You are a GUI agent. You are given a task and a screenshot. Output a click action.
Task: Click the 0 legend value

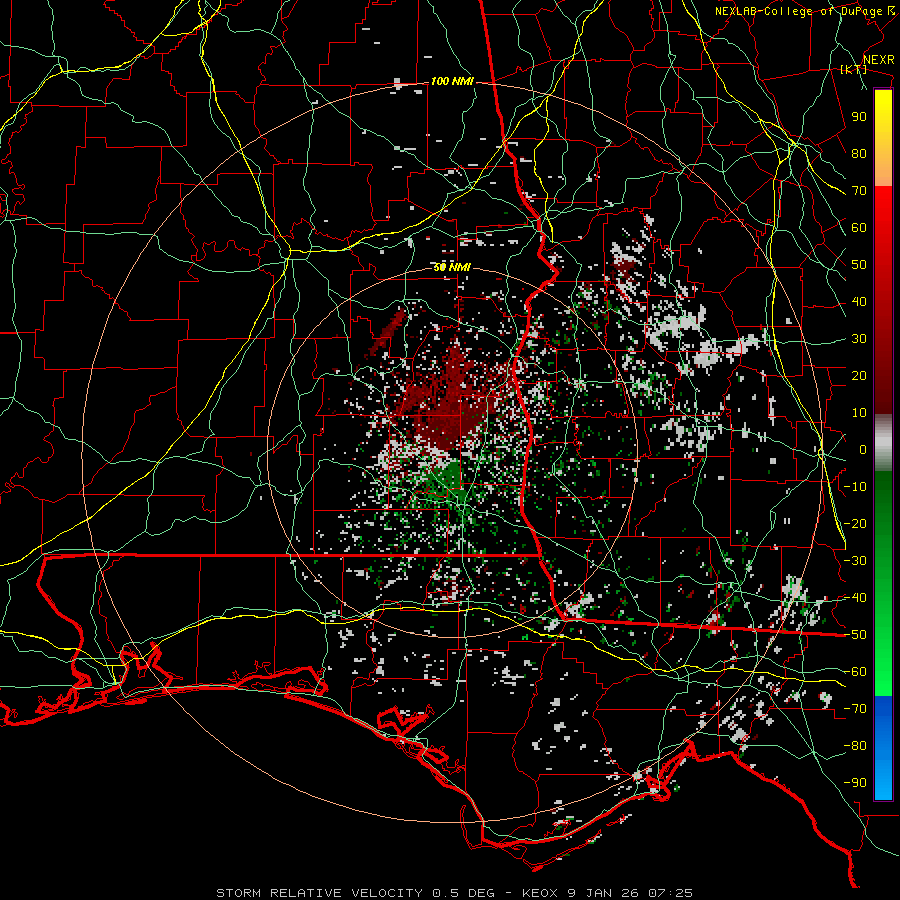863,450
